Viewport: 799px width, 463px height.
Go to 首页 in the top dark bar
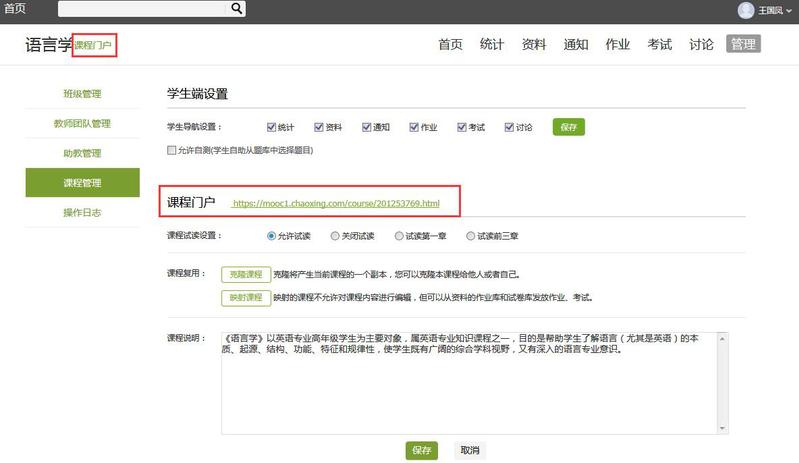pyautogui.click(x=14, y=9)
